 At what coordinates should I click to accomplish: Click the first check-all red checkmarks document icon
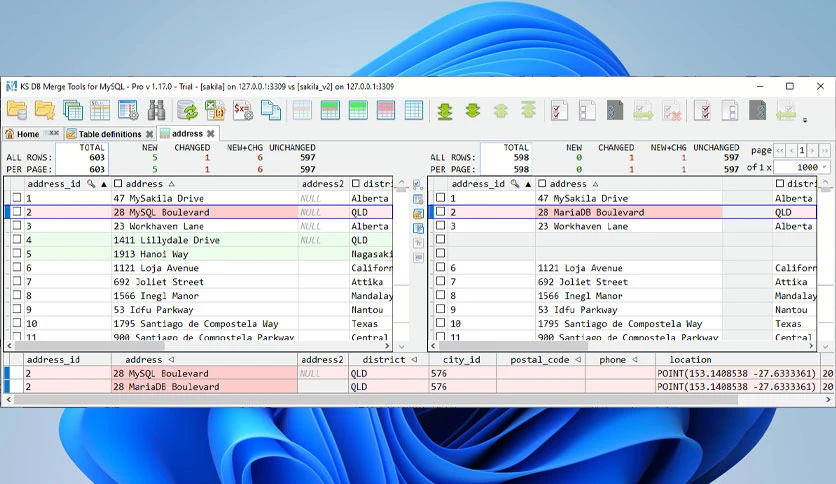[x=559, y=110]
